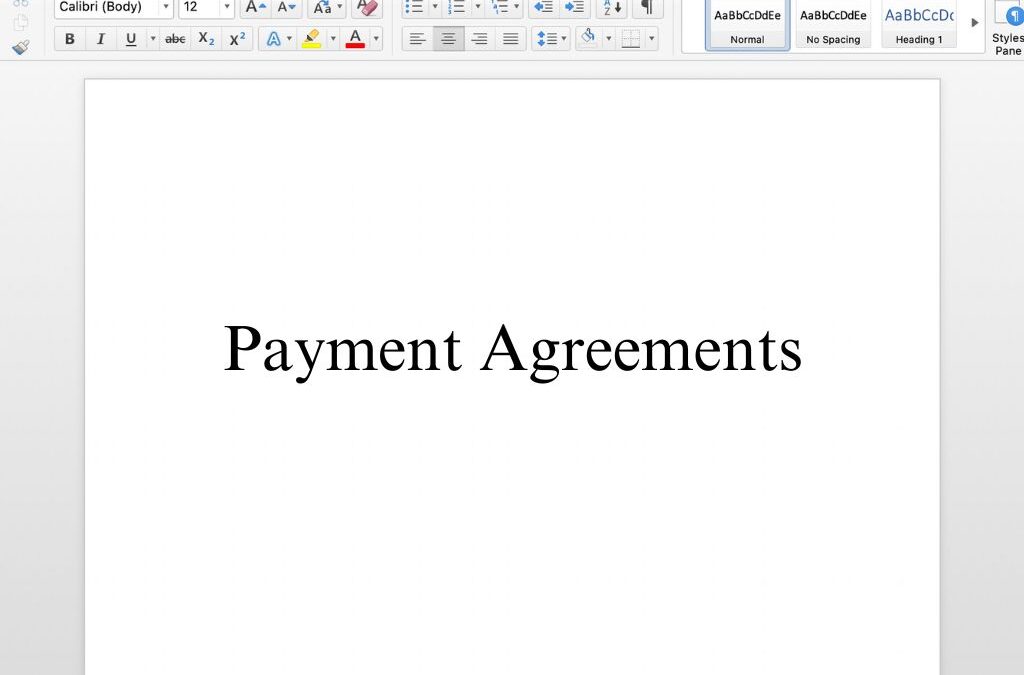Justify text alignment
Image resolution: width=1024 pixels, height=675 pixels.
point(510,39)
